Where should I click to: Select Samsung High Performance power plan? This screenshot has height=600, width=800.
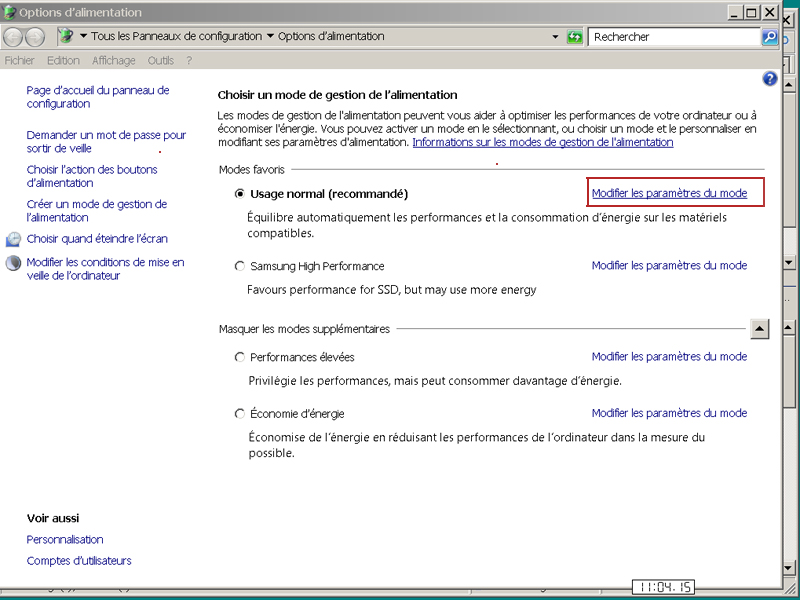pos(239,266)
